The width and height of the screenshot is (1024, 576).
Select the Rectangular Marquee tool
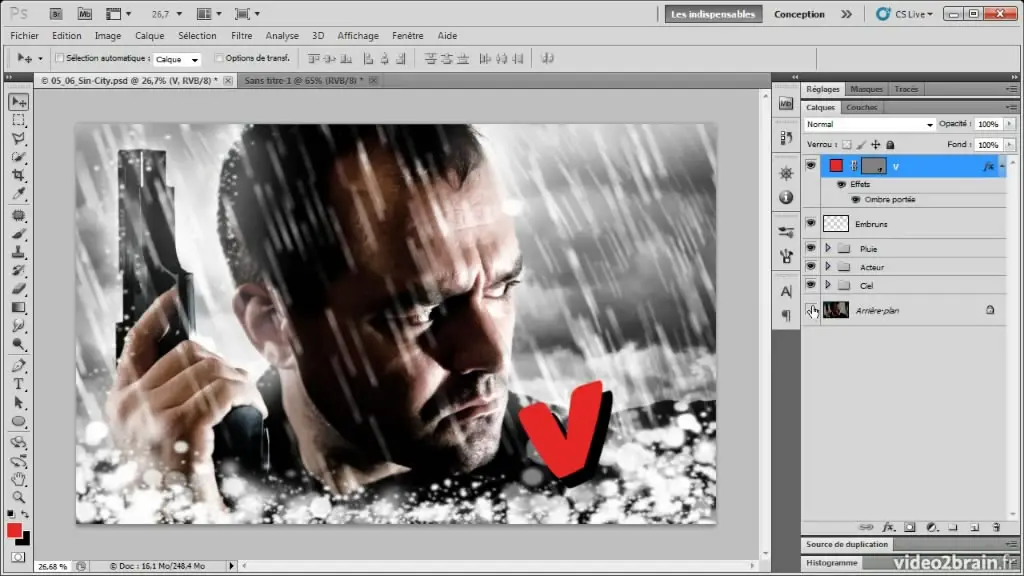pos(18,120)
